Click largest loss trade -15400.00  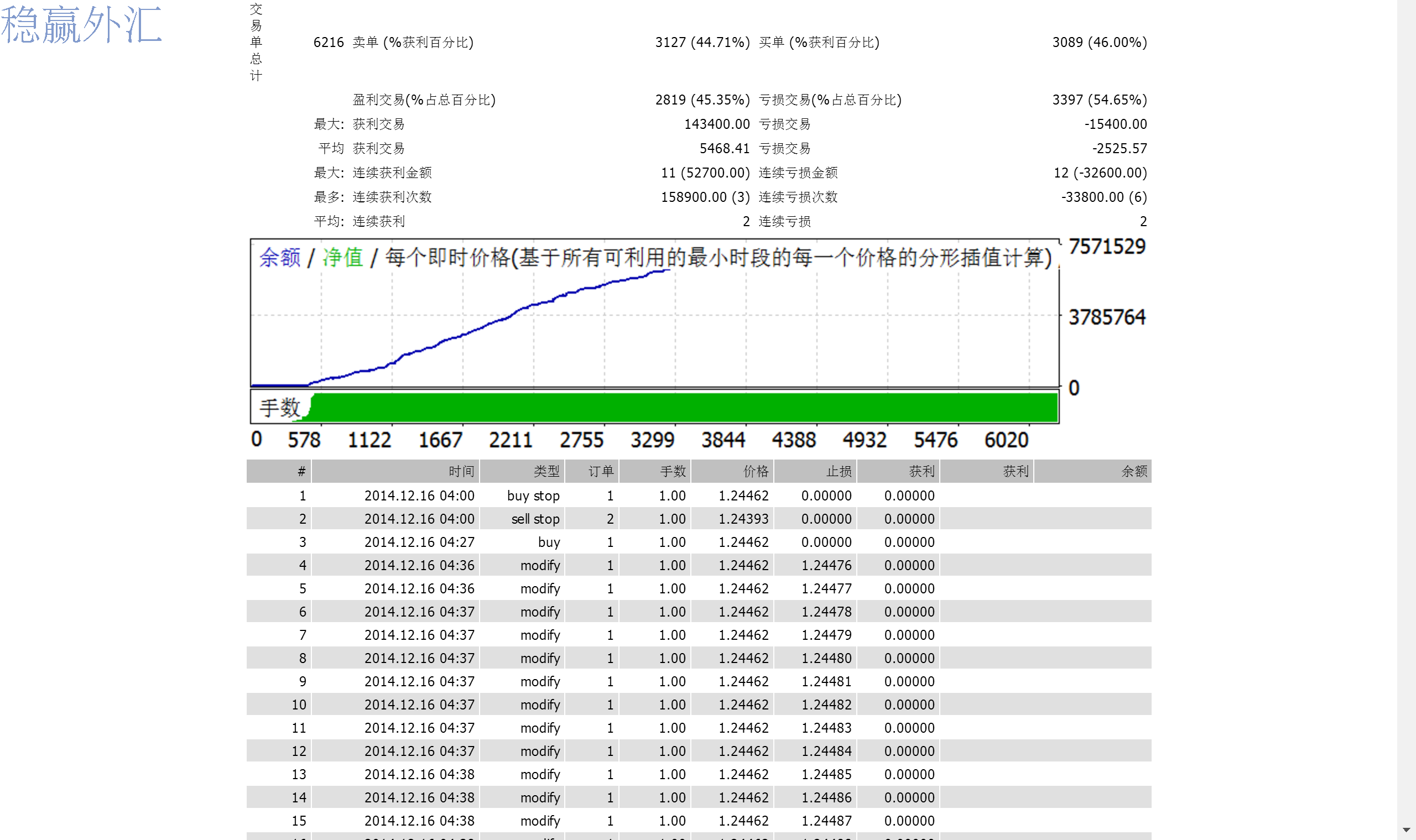1115,124
